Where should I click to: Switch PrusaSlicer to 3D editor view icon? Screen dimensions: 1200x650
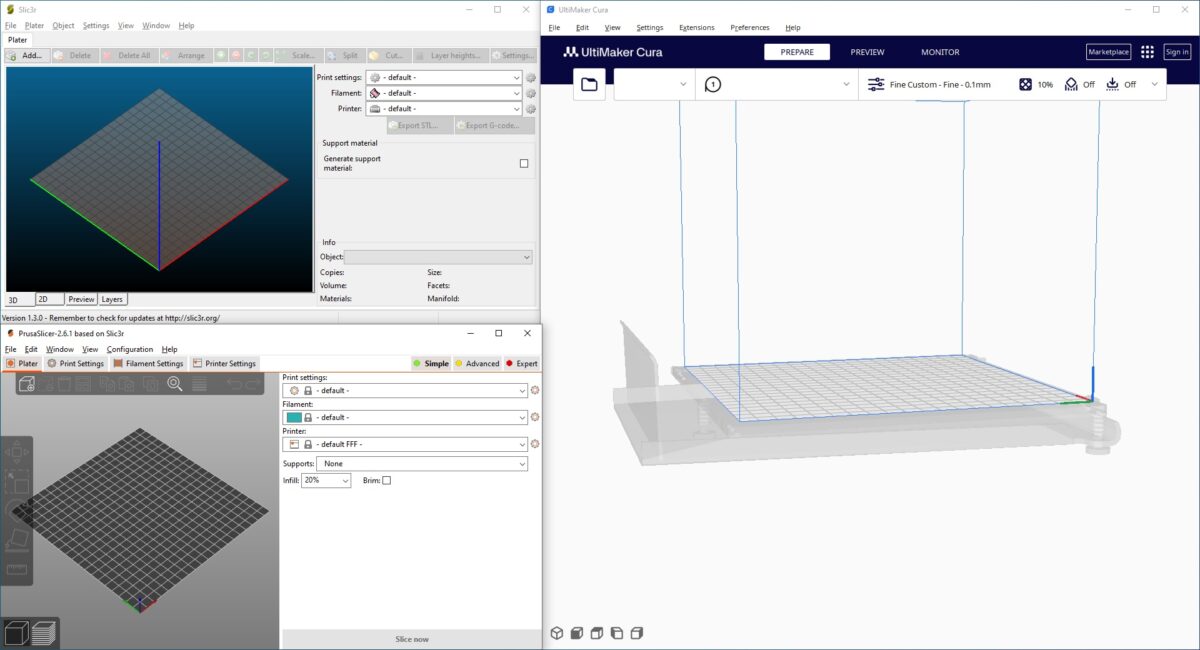(x=16, y=633)
